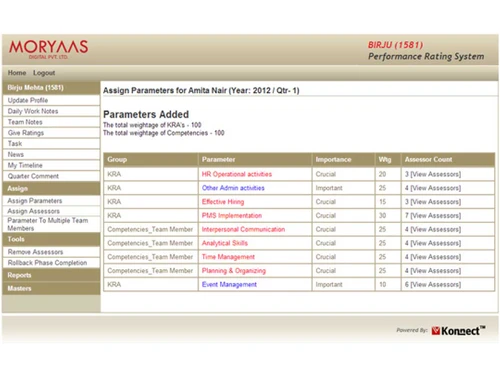Screen dimensions: 500x375
Task: Click the total weightage of KRA's text
Action: point(152,125)
